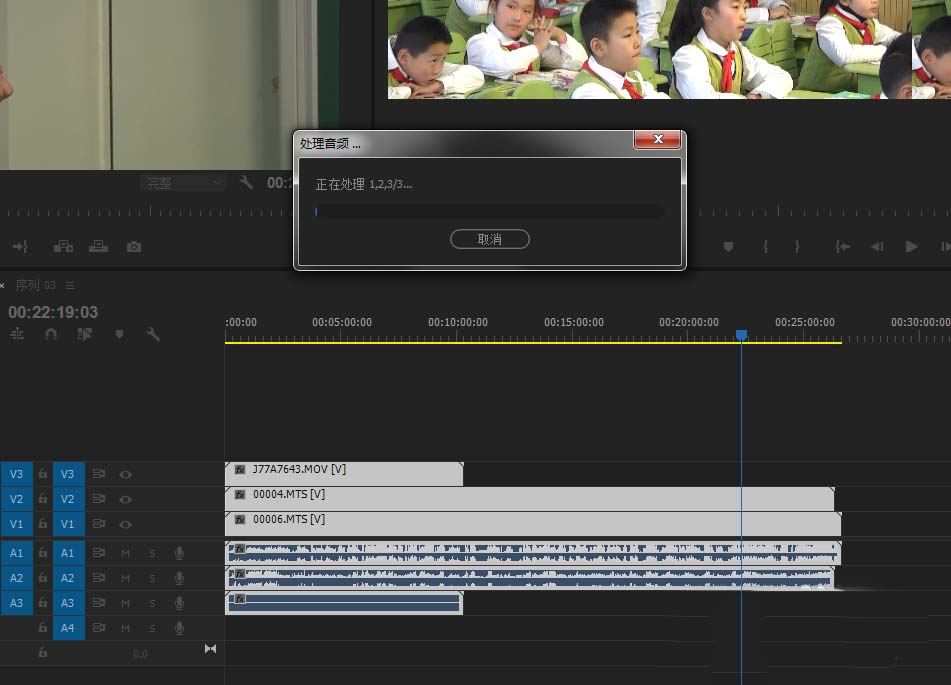The height and width of the screenshot is (685, 951).
Task: Mute audio track A1
Action: pyautogui.click(x=126, y=553)
